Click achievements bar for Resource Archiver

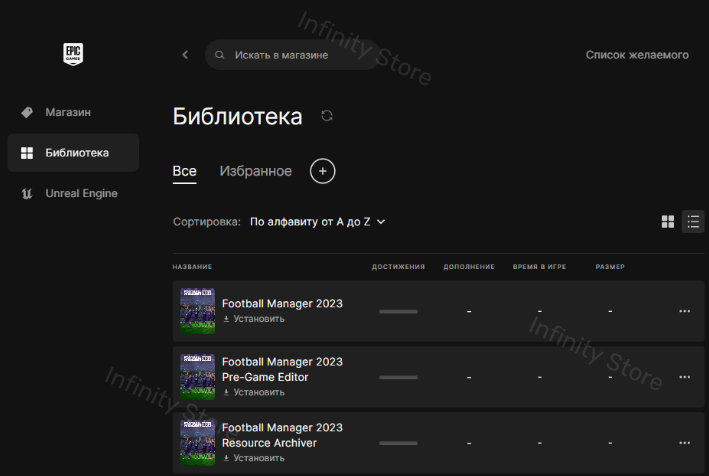pyautogui.click(x=398, y=443)
